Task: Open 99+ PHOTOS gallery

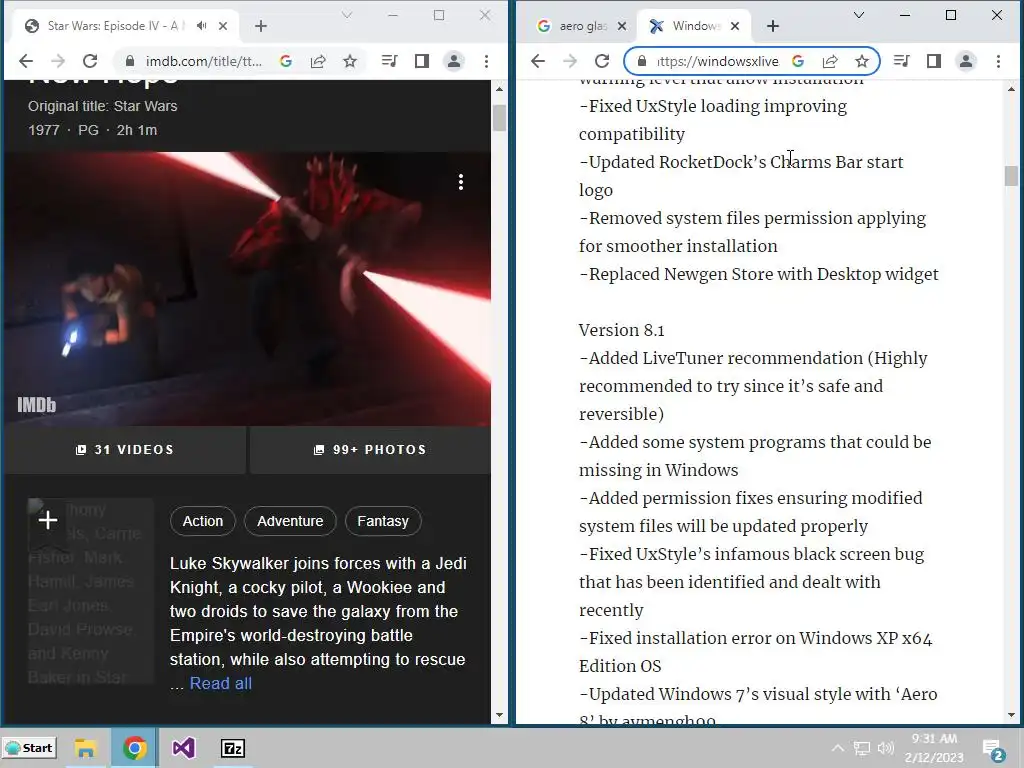Action: [x=370, y=450]
